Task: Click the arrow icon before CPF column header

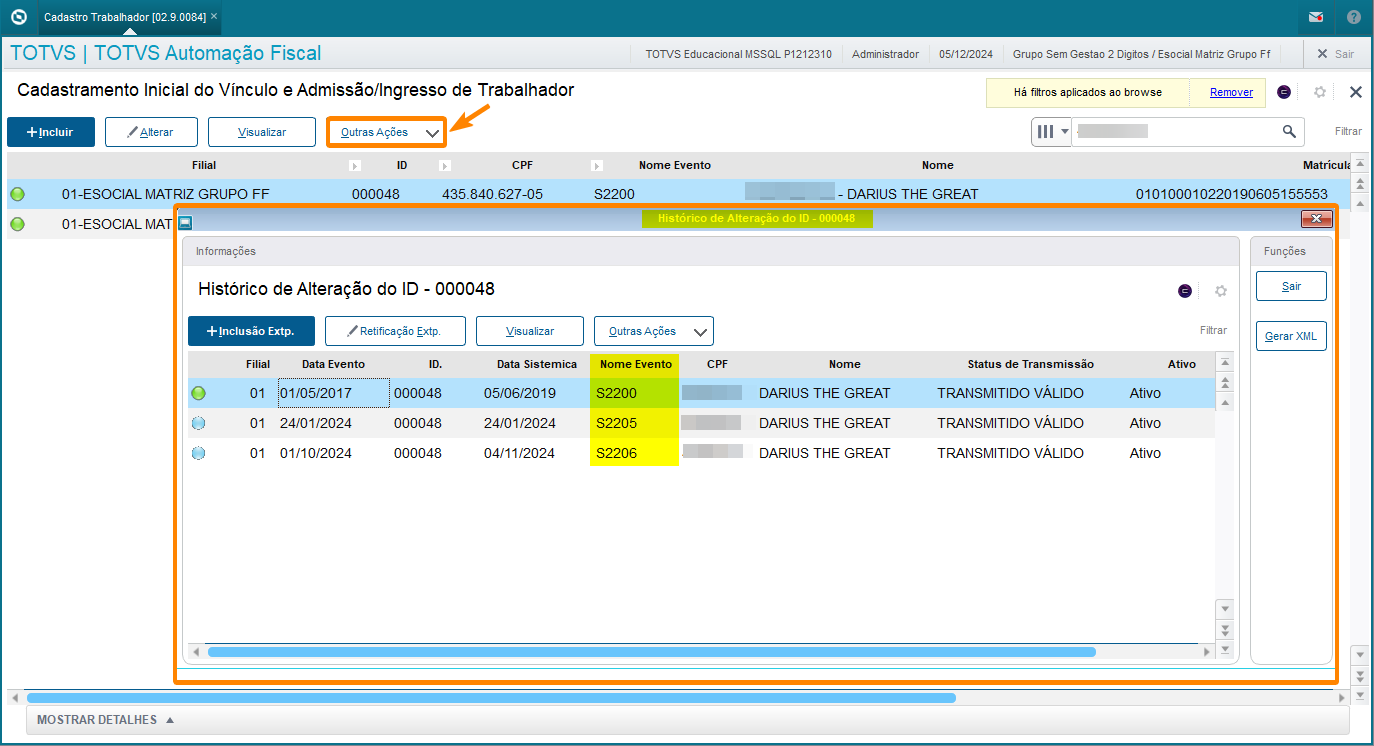Action: click(445, 166)
